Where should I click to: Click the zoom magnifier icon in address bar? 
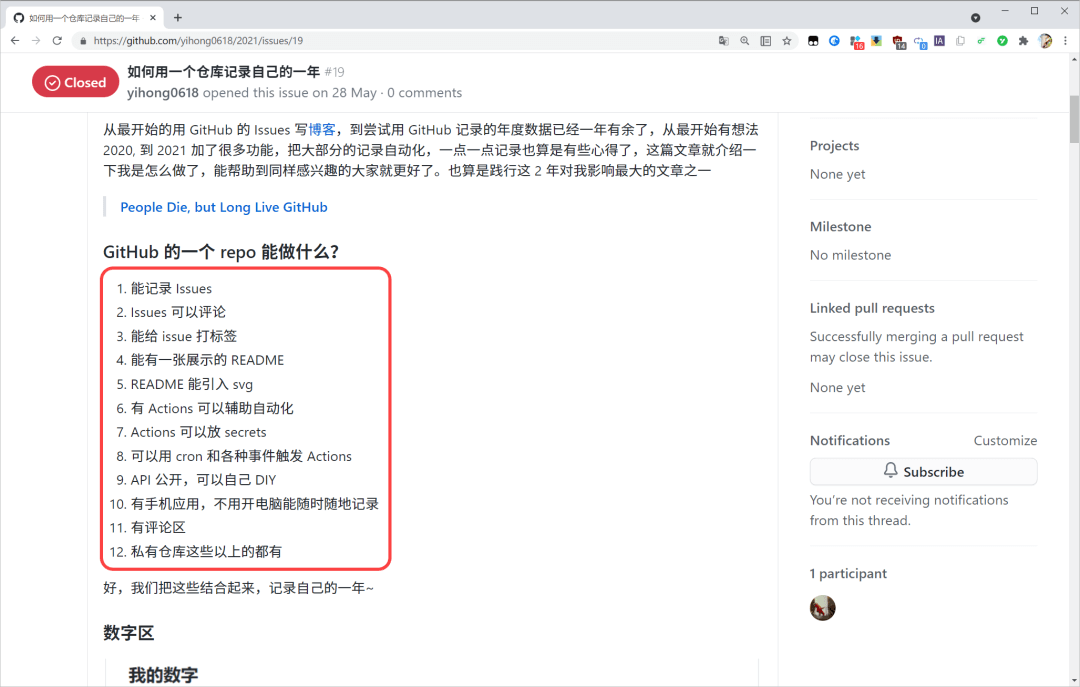(x=745, y=41)
